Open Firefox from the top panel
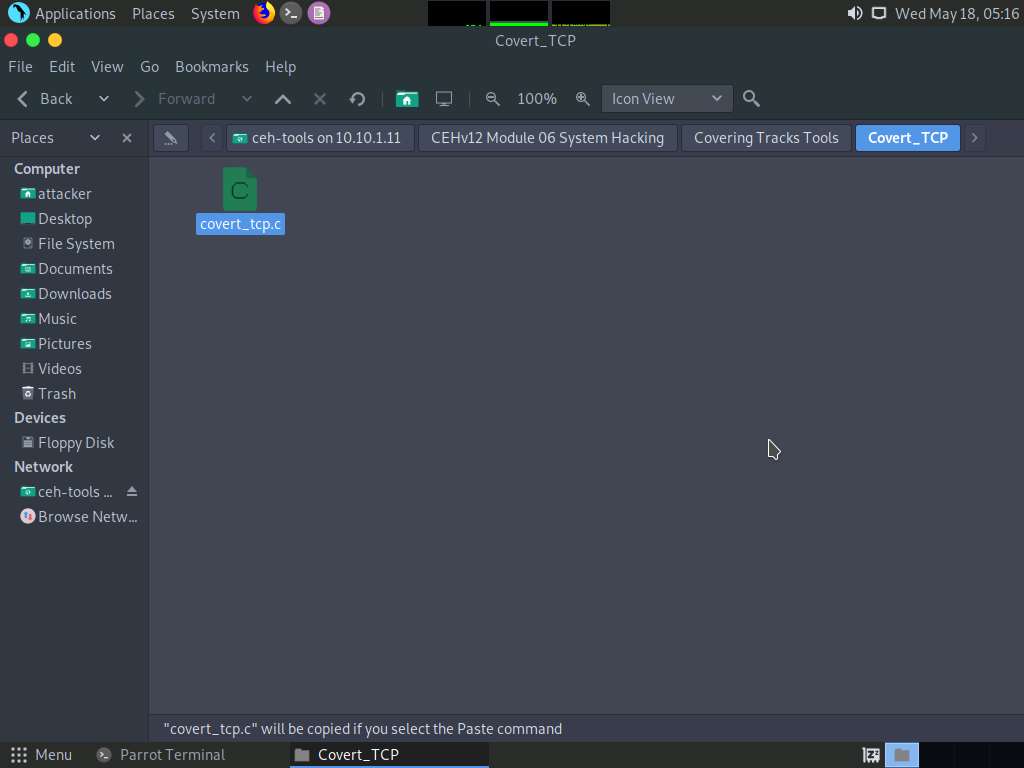 click(264, 13)
